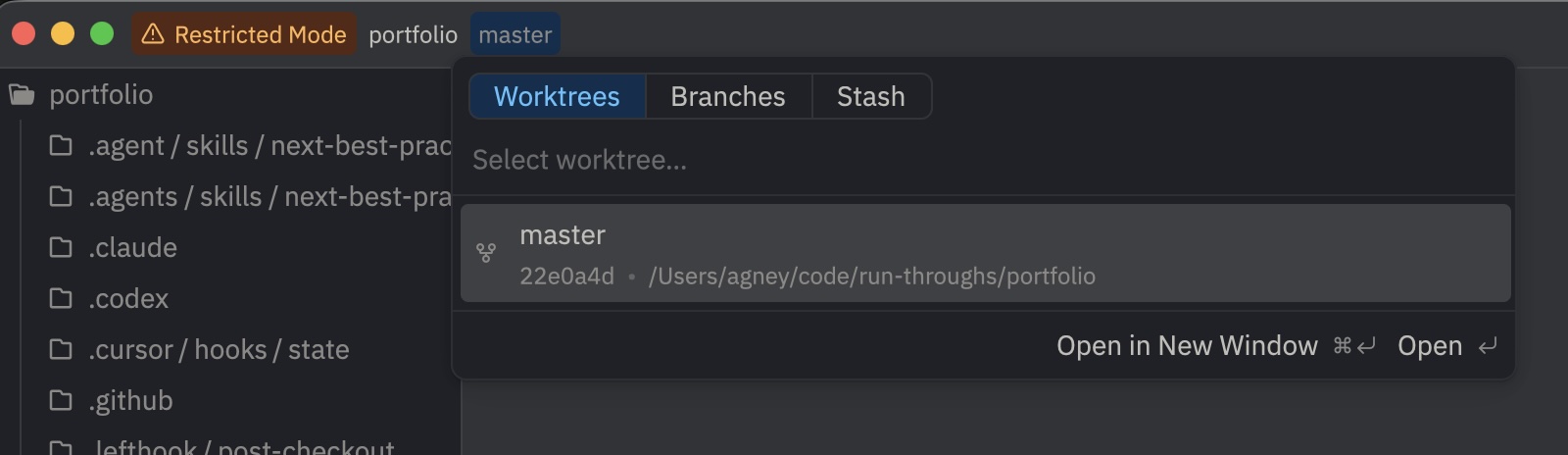Click the .codex folder icon
Screen dimensions: 1568x455
(x=61, y=298)
